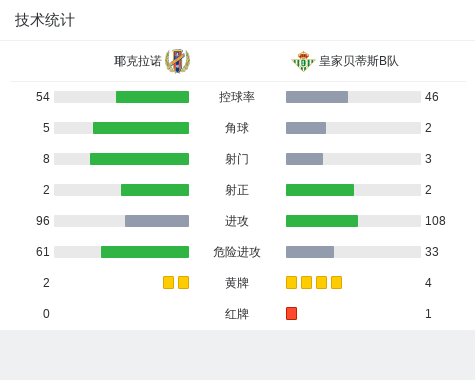475x380 pixels.
Task: Click the red card icon for 皇家贝蒂斯B队
Action: [x=291, y=314]
